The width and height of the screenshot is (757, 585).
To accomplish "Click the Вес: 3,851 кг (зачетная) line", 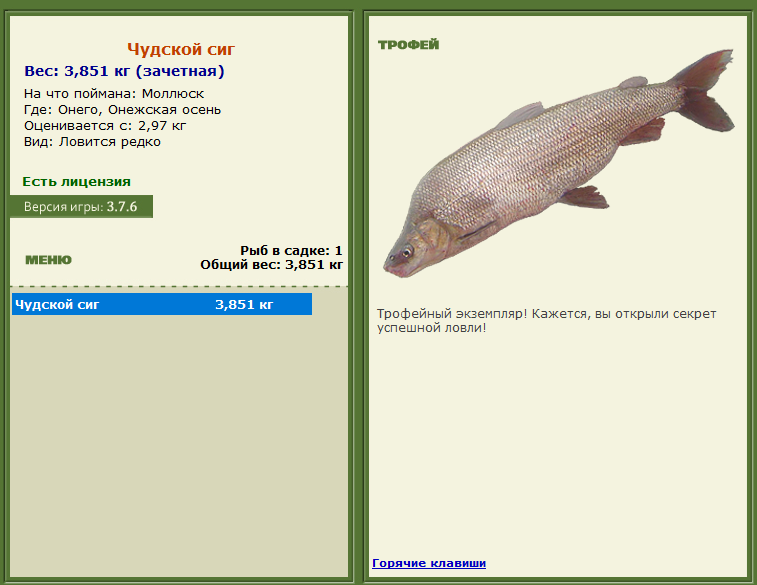I will pyautogui.click(x=124, y=71).
